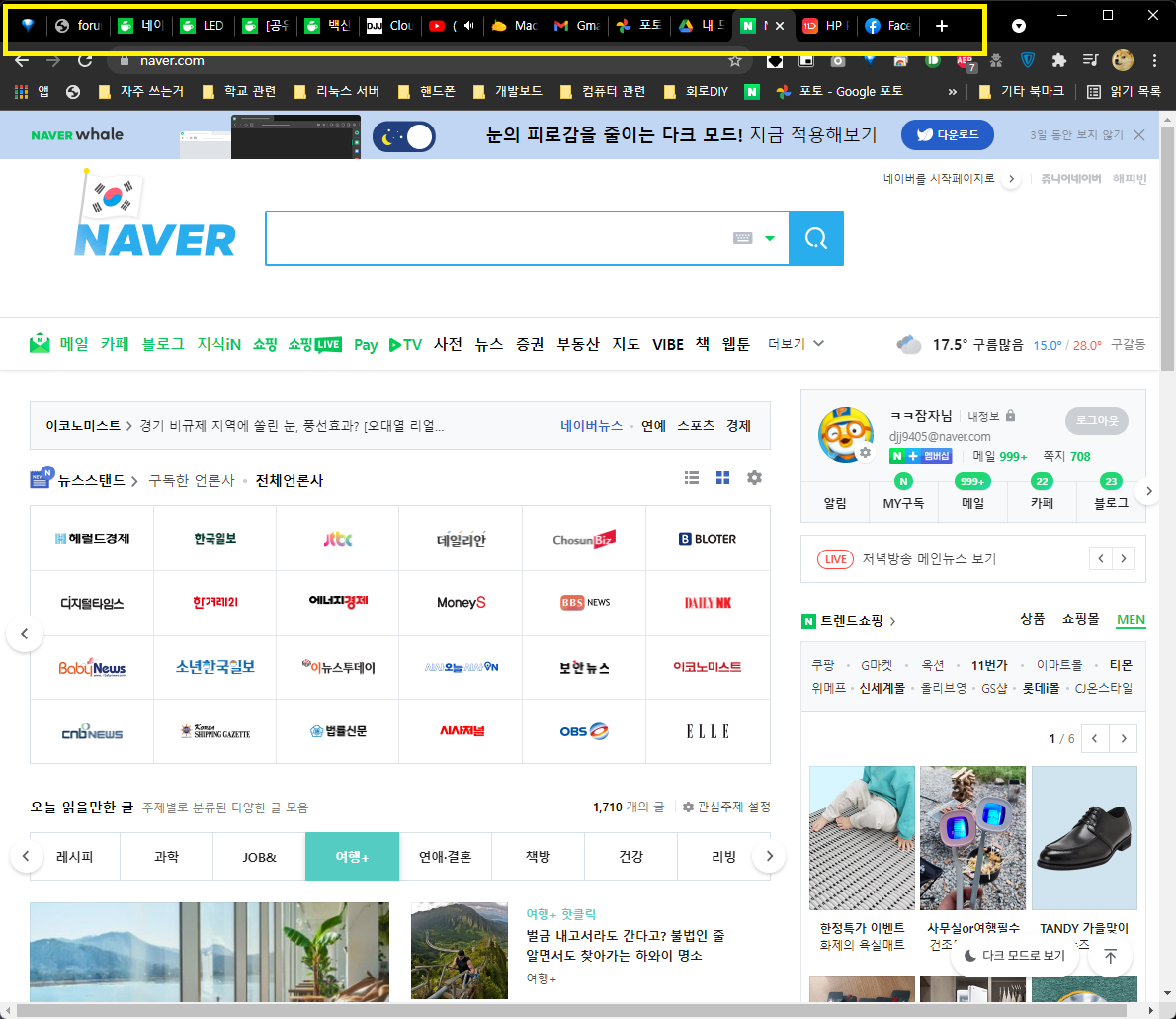Open the camera screenshot extension icon

[x=838, y=60]
